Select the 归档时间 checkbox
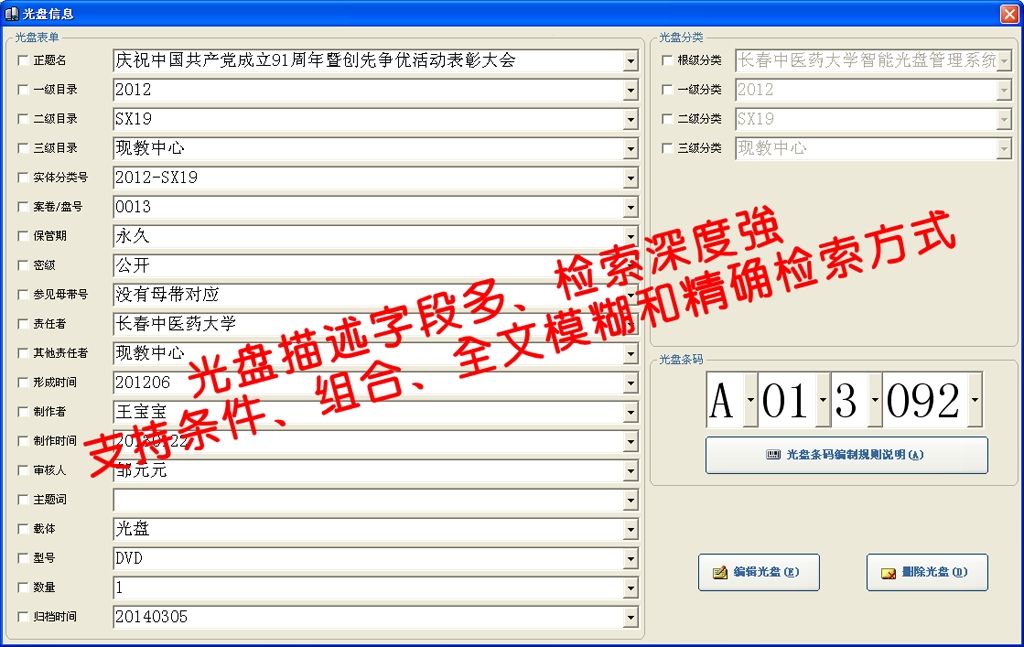Image resolution: width=1024 pixels, height=647 pixels. (x=23, y=617)
